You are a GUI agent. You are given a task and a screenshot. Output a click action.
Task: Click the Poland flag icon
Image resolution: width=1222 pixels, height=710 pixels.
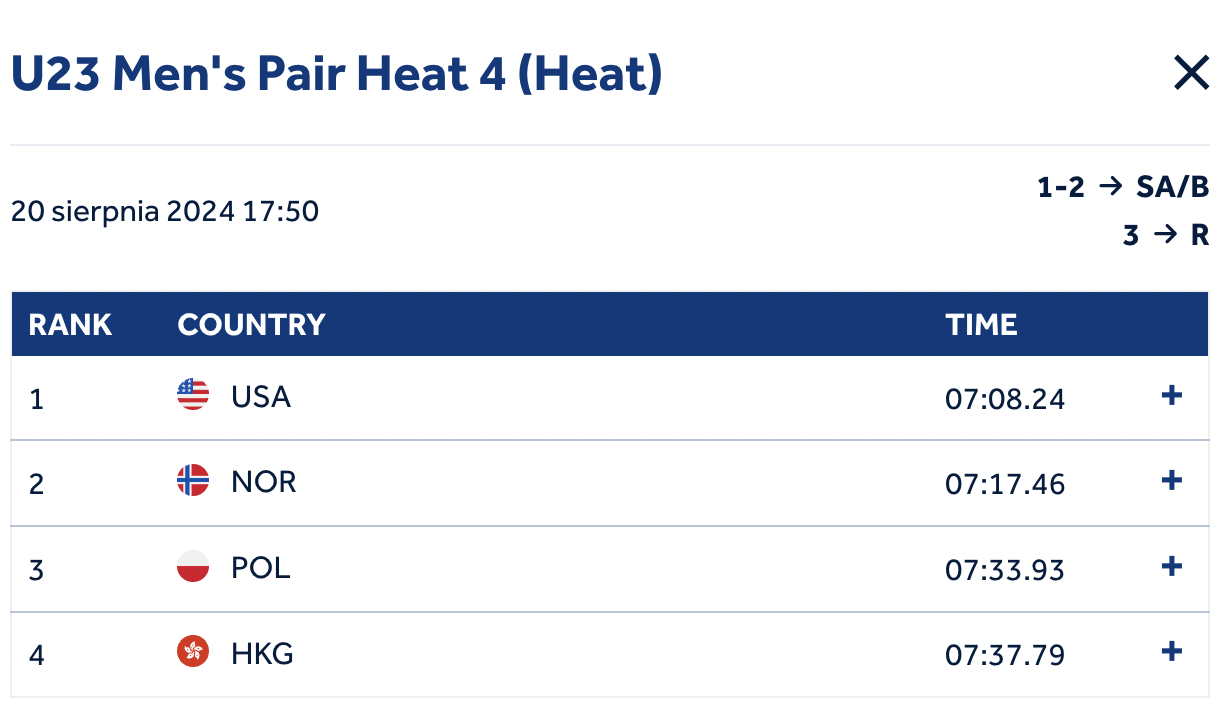point(193,567)
